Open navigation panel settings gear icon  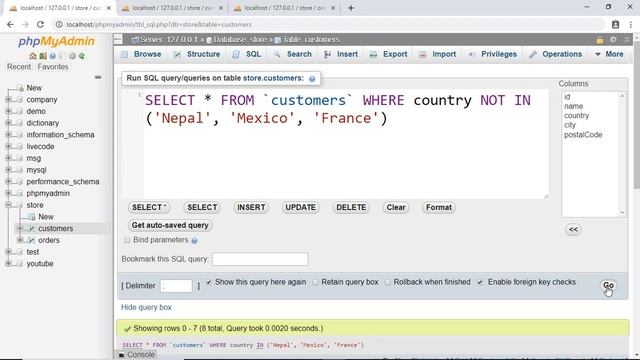coord(72,56)
